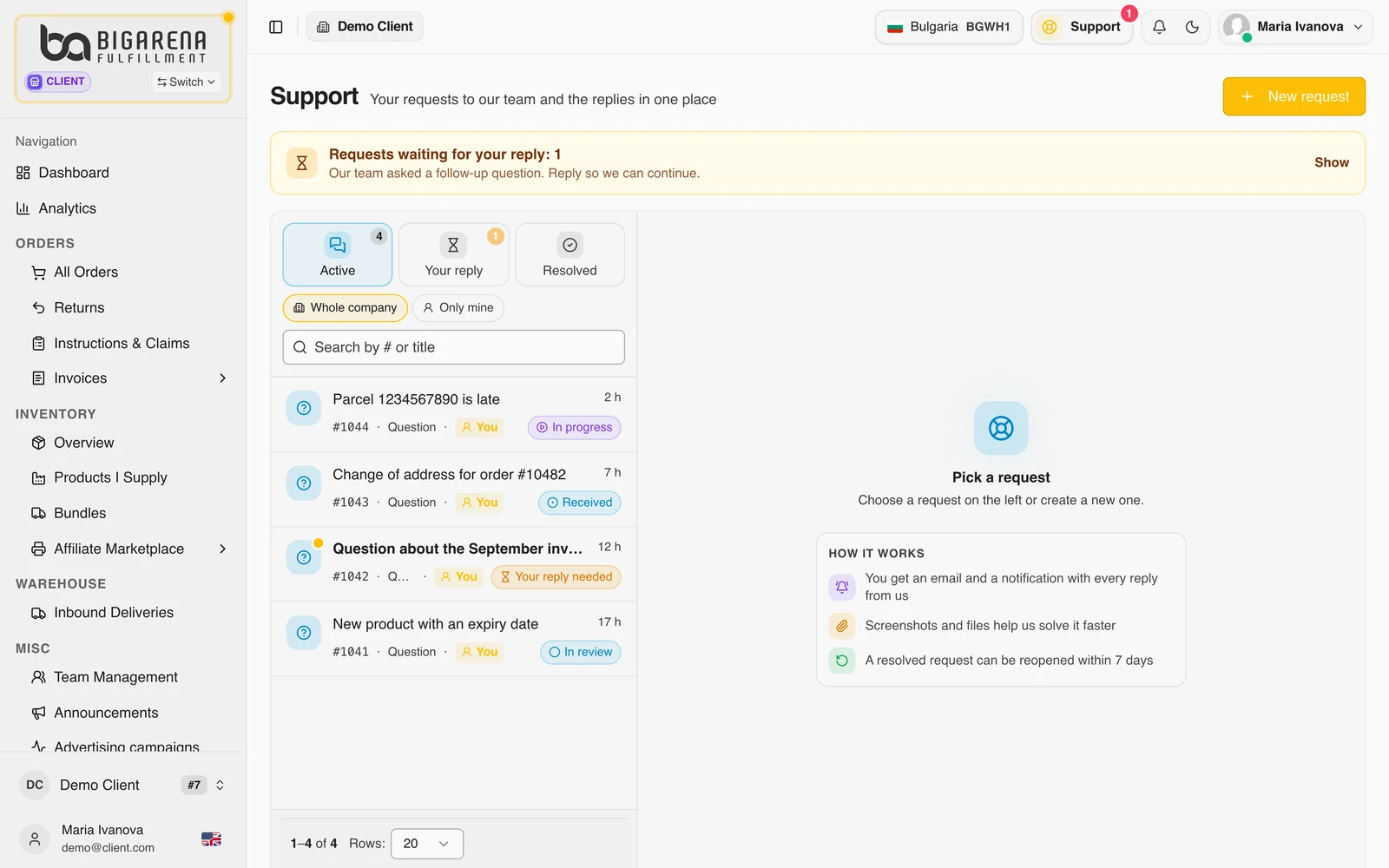Enable the Whole company filter
Image resolution: width=1389 pixels, height=868 pixels.
tap(346, 308)
